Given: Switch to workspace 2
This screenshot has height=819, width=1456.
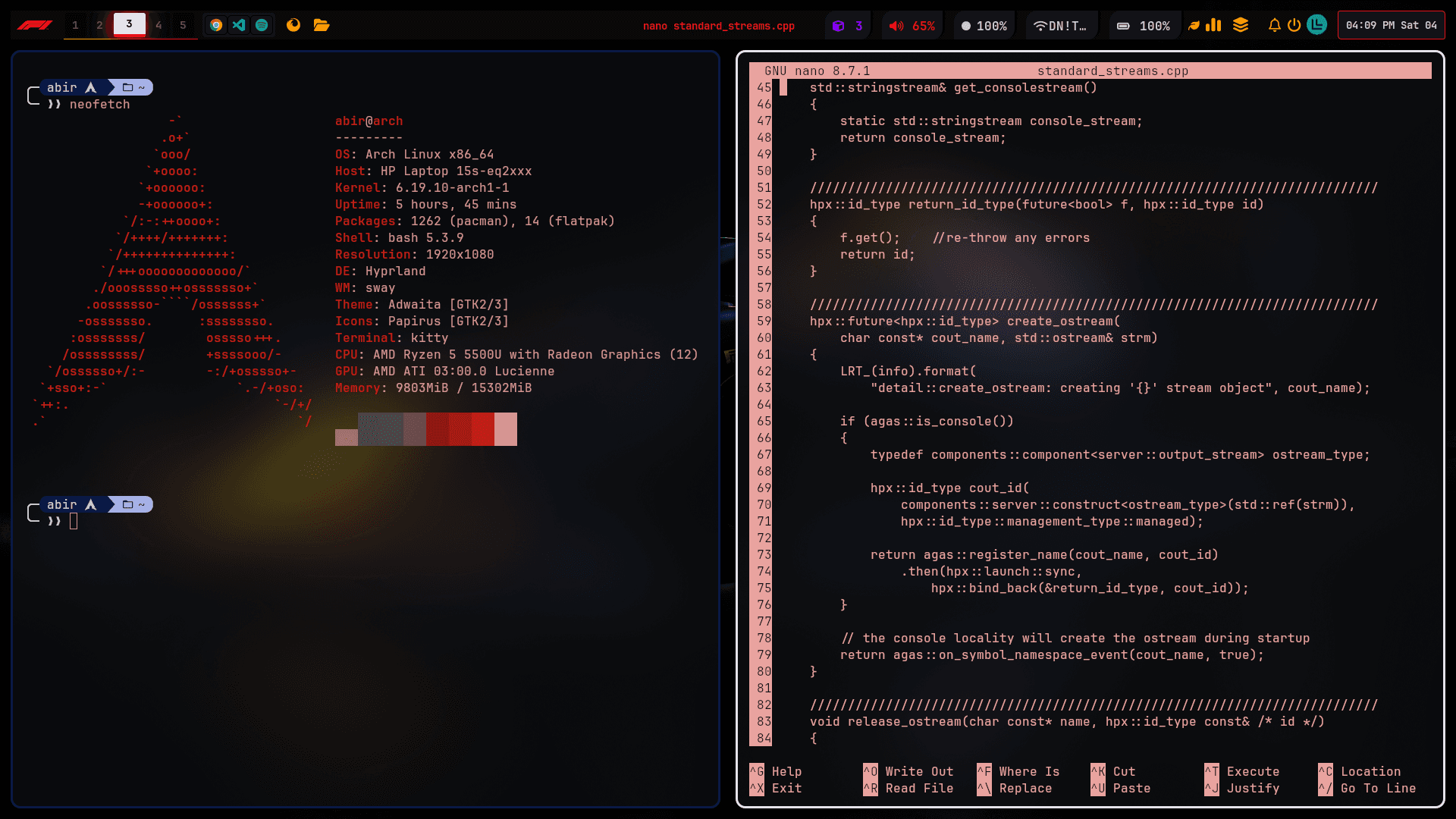Looking at the screenshot, I should point(99,25).
